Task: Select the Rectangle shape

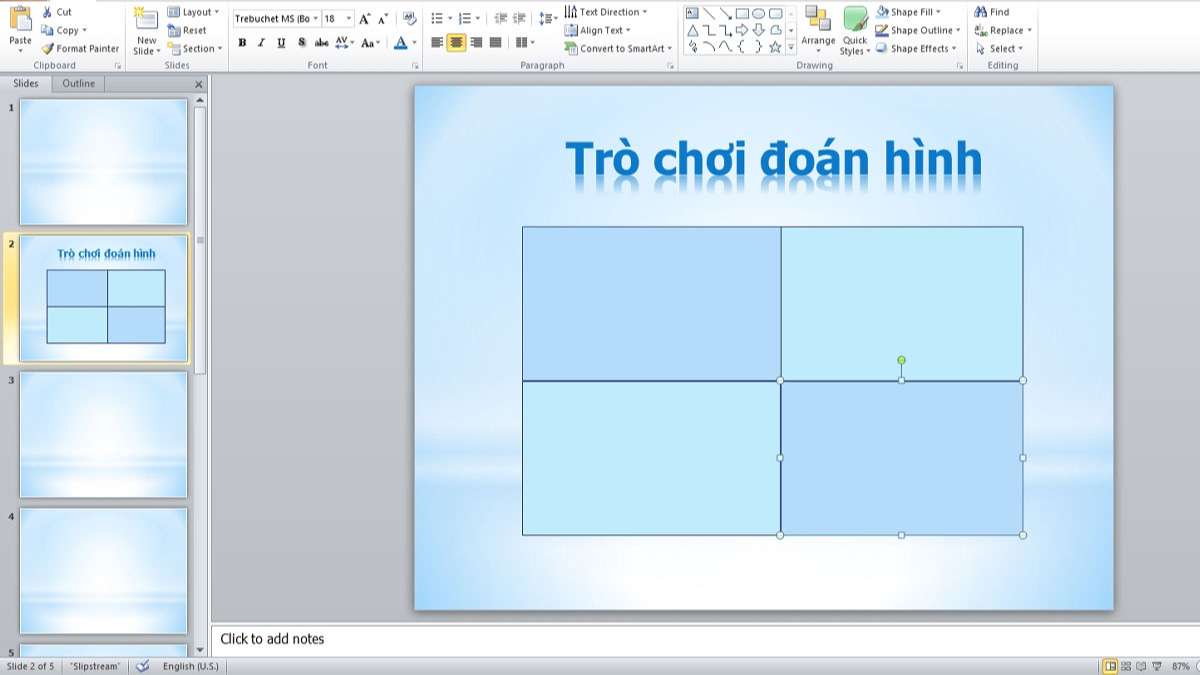Action: point(742,13)
